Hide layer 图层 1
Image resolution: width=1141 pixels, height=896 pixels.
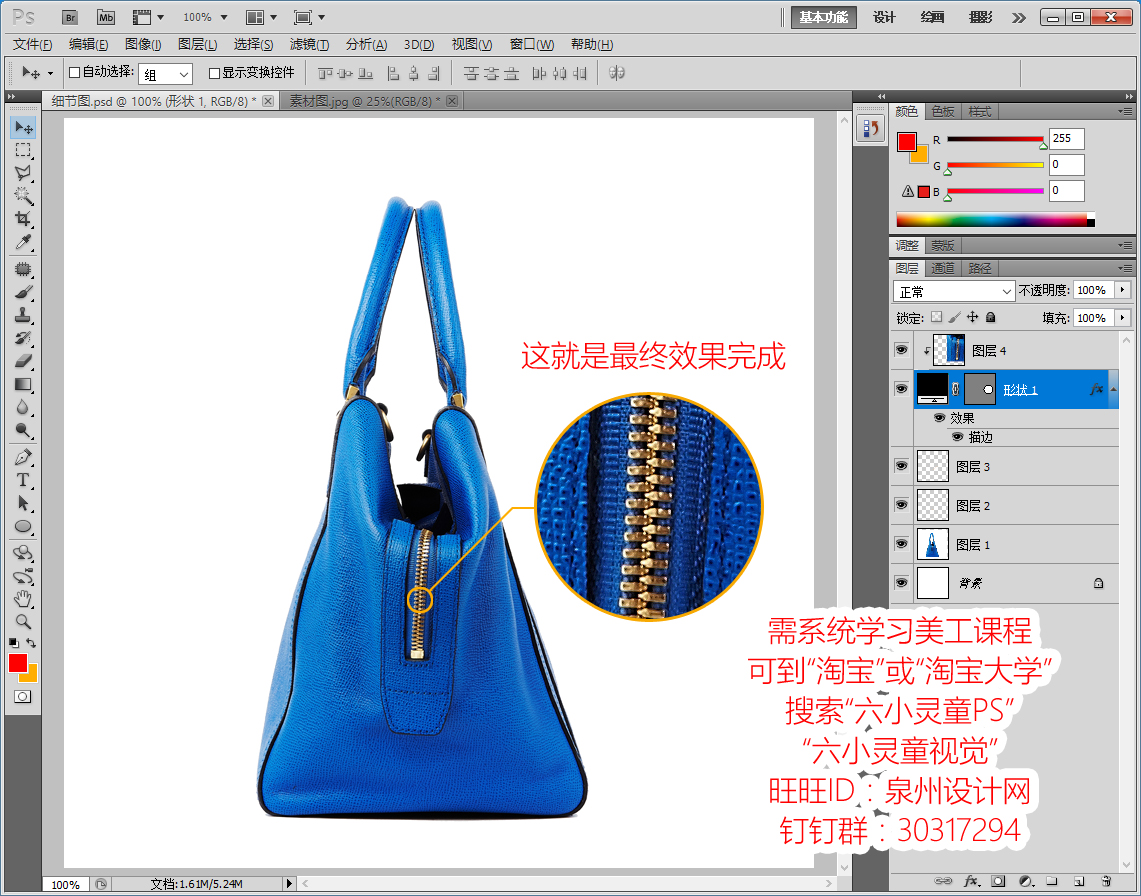[902, 544]
